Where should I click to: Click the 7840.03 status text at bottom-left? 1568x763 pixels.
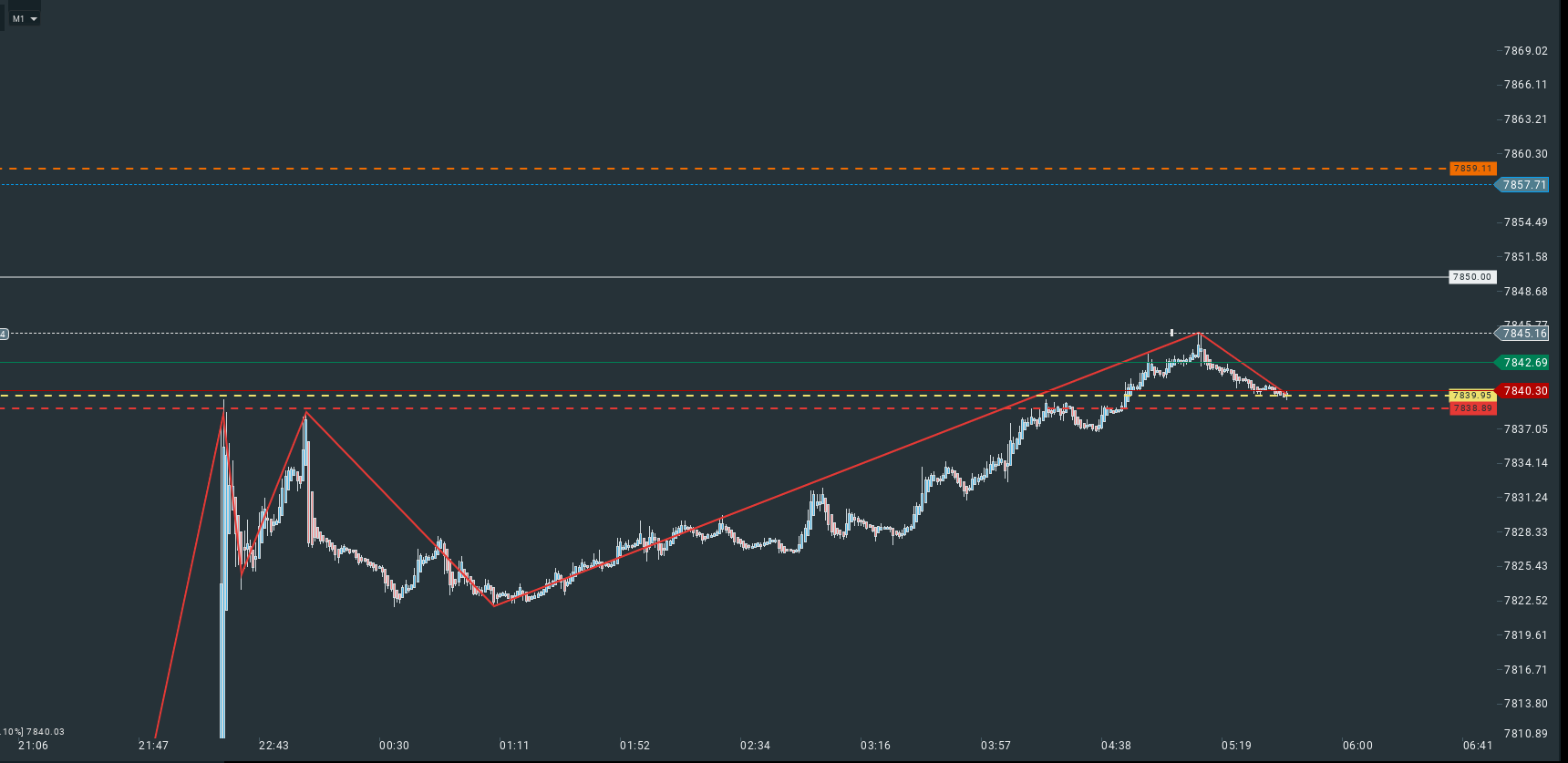[45, 732]
